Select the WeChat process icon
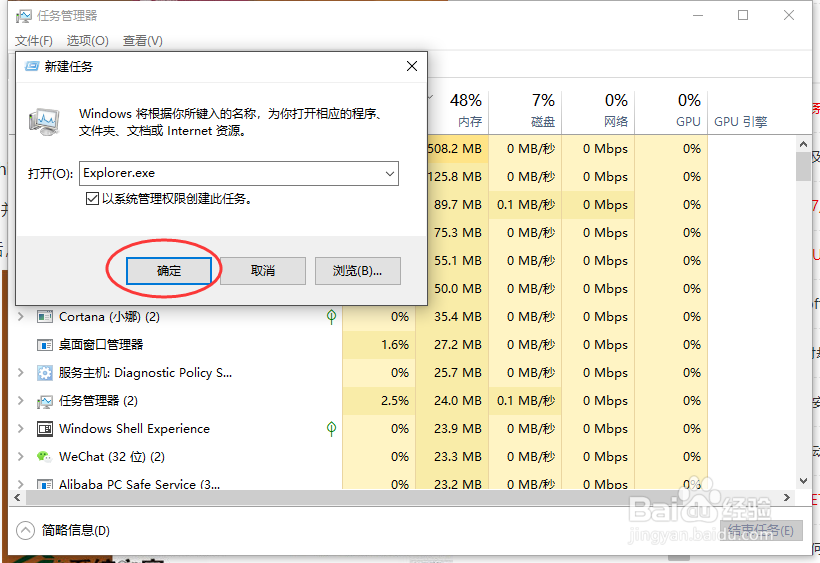This screenshot has width=820, height=563. [x=44, y=457]
